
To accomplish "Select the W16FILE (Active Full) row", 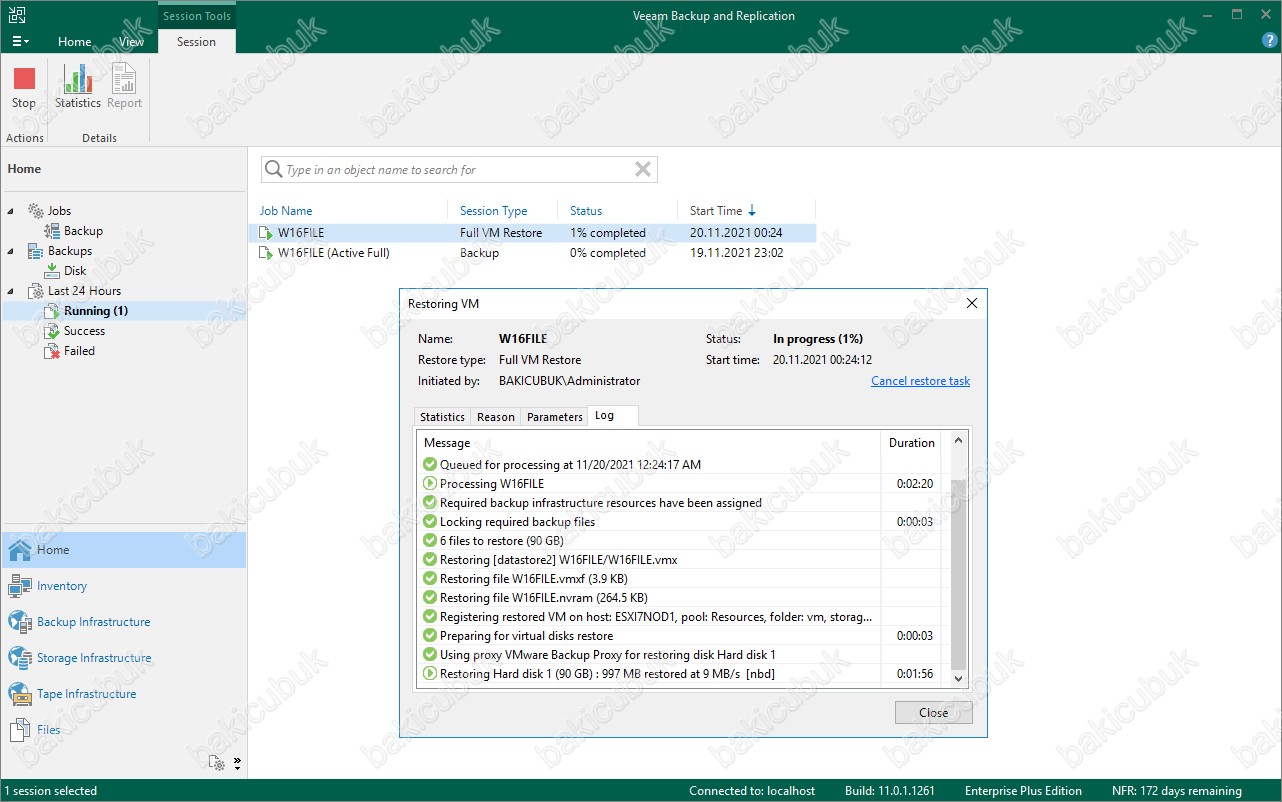I will (x=532, y=253).
